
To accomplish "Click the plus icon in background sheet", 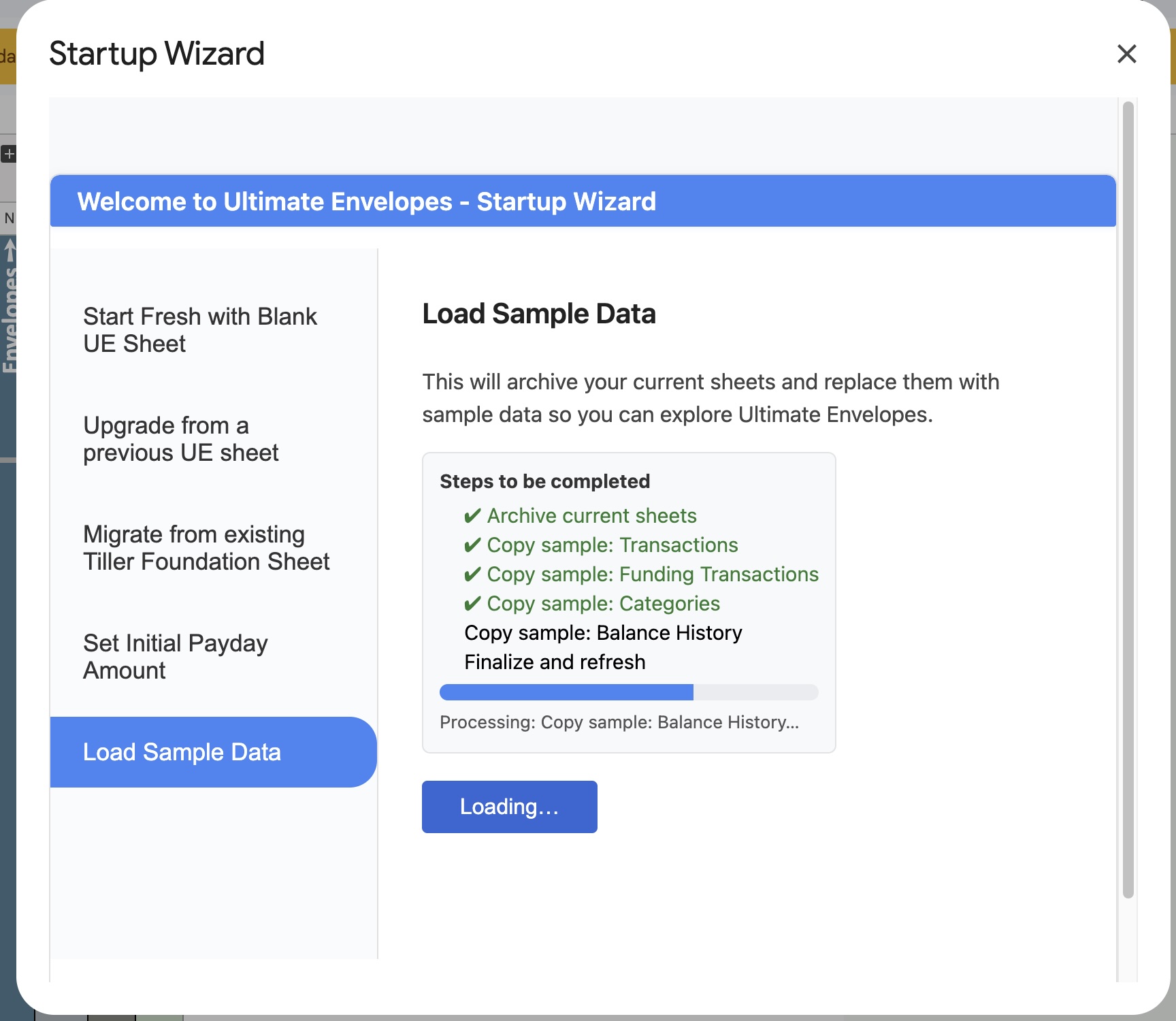I will [9, 155].
